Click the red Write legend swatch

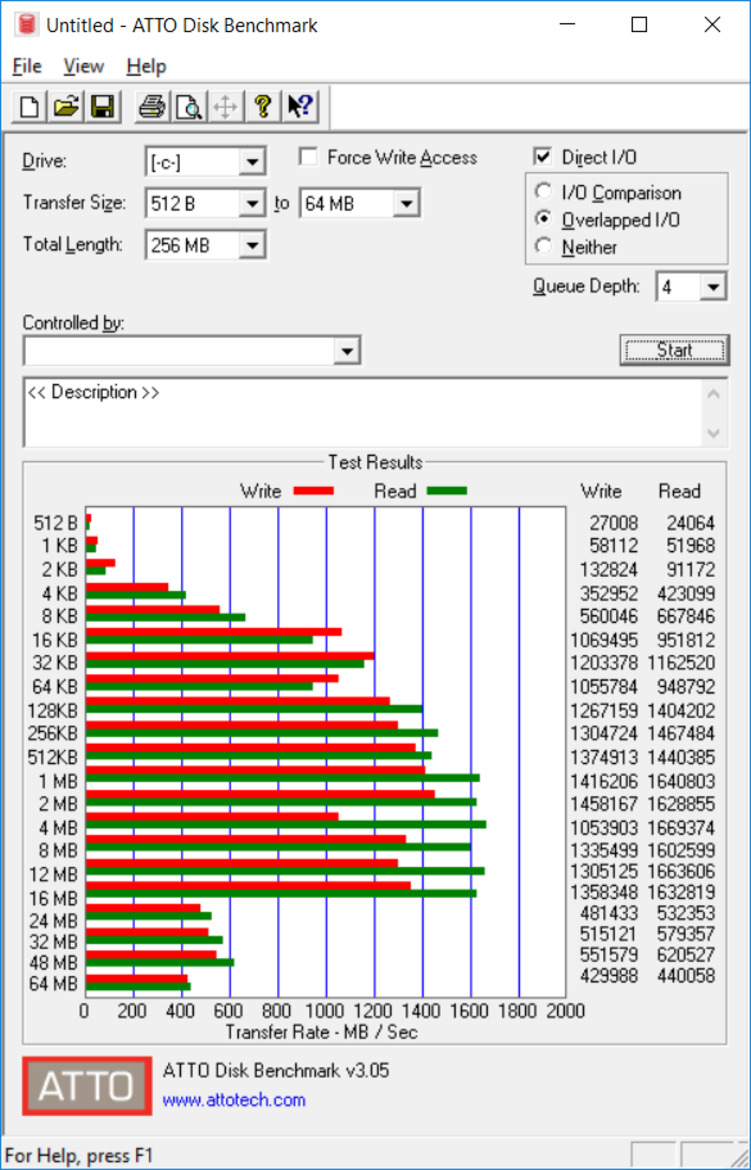click(x=314, y=491)
